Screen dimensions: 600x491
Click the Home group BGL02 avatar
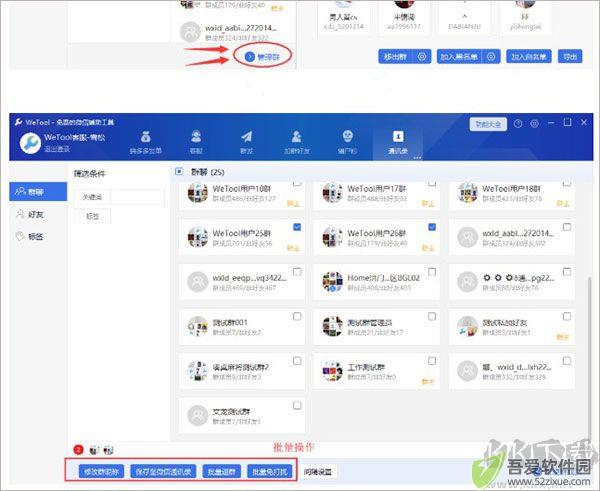(333, 282)
